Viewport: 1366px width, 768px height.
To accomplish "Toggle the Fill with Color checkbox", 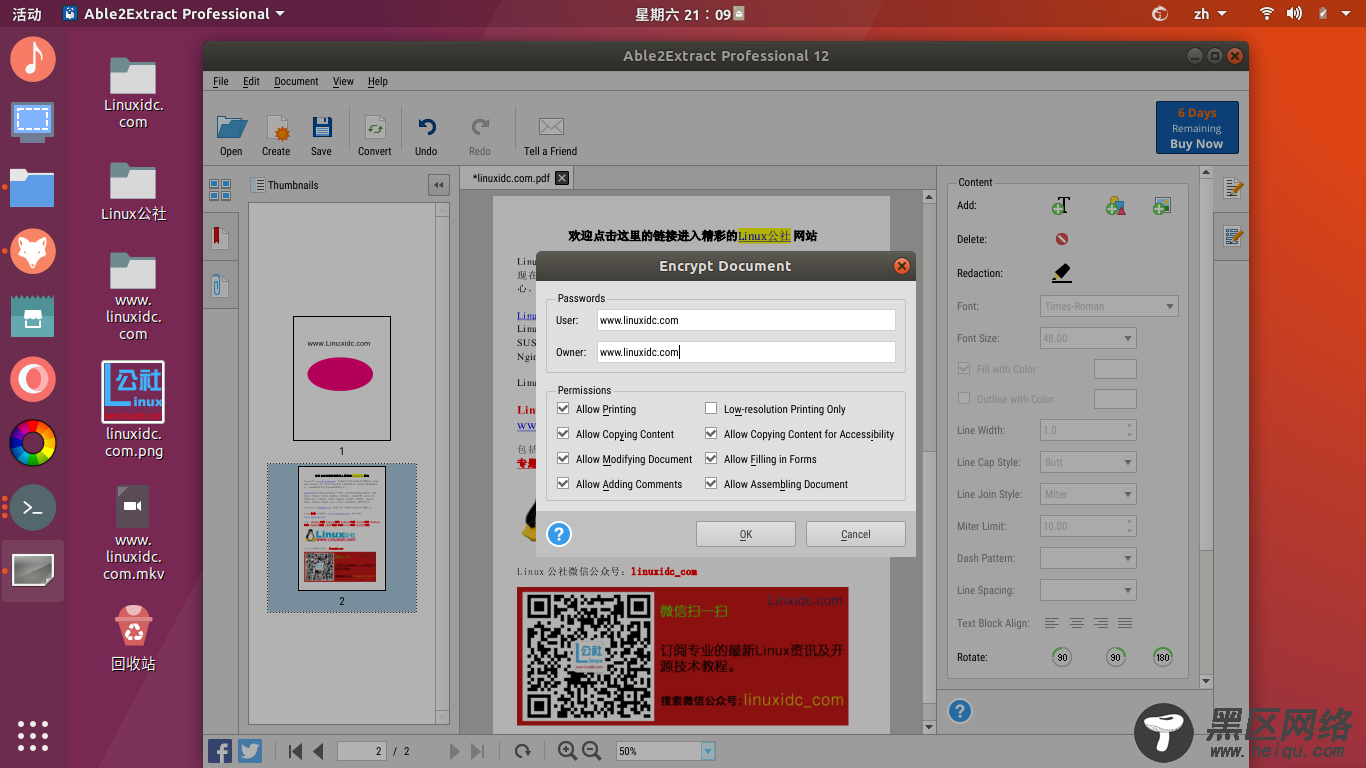I will point(964,369).
